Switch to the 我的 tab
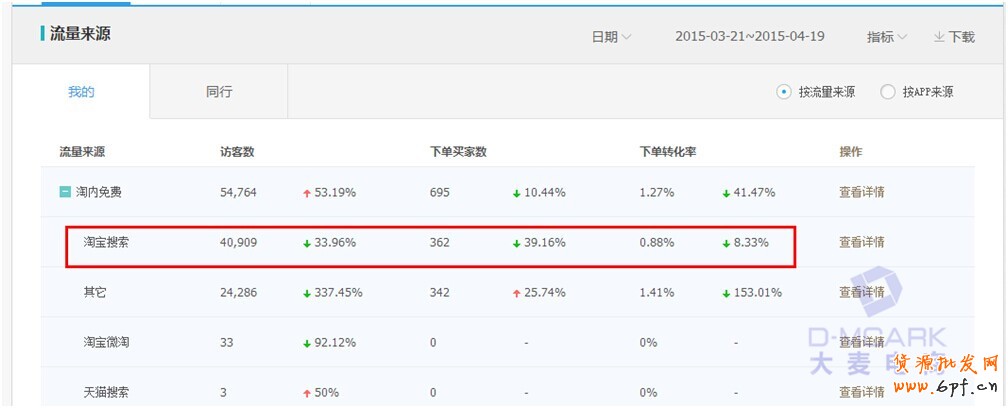The width and height of the screenshot is (1008, 408). coord(81,92)
